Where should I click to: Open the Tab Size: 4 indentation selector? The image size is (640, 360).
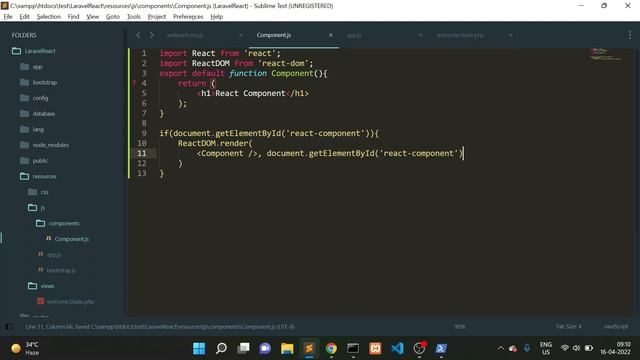coord(568,327)
